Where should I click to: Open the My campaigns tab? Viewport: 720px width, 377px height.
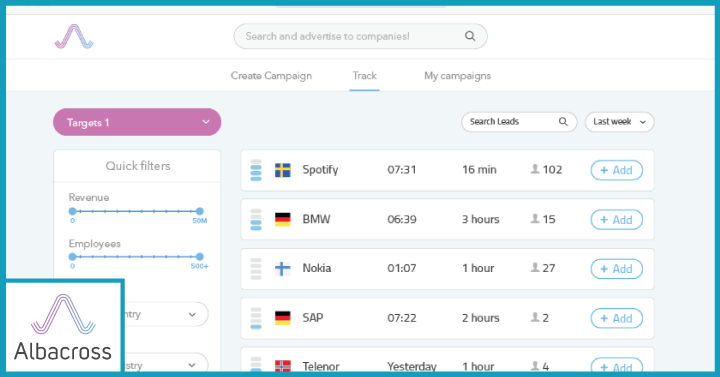457,76
